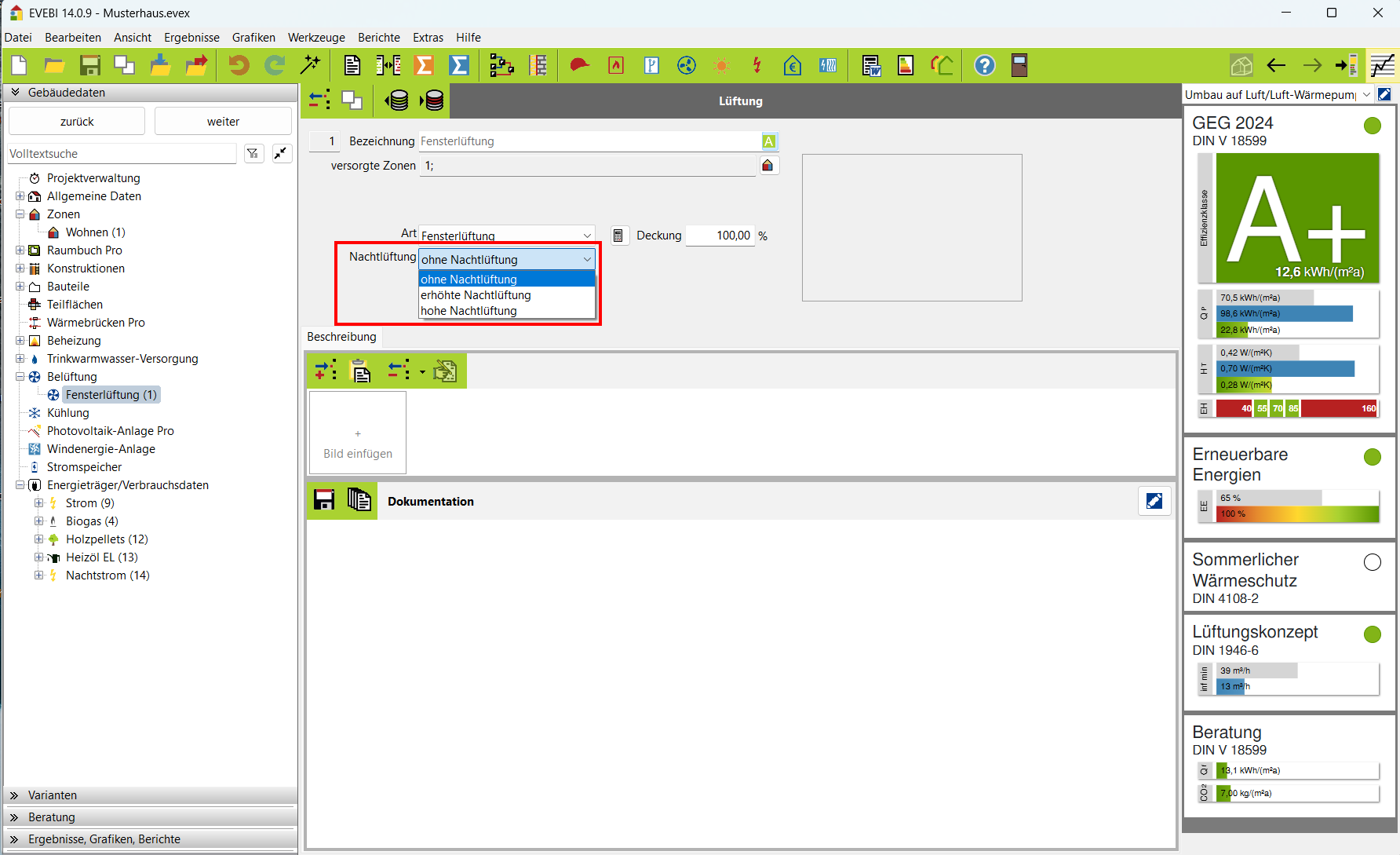Toggle the Sommerlicher Wärmeschutz status circle
Screen dimensions: 1400x855
[1372, 562]
